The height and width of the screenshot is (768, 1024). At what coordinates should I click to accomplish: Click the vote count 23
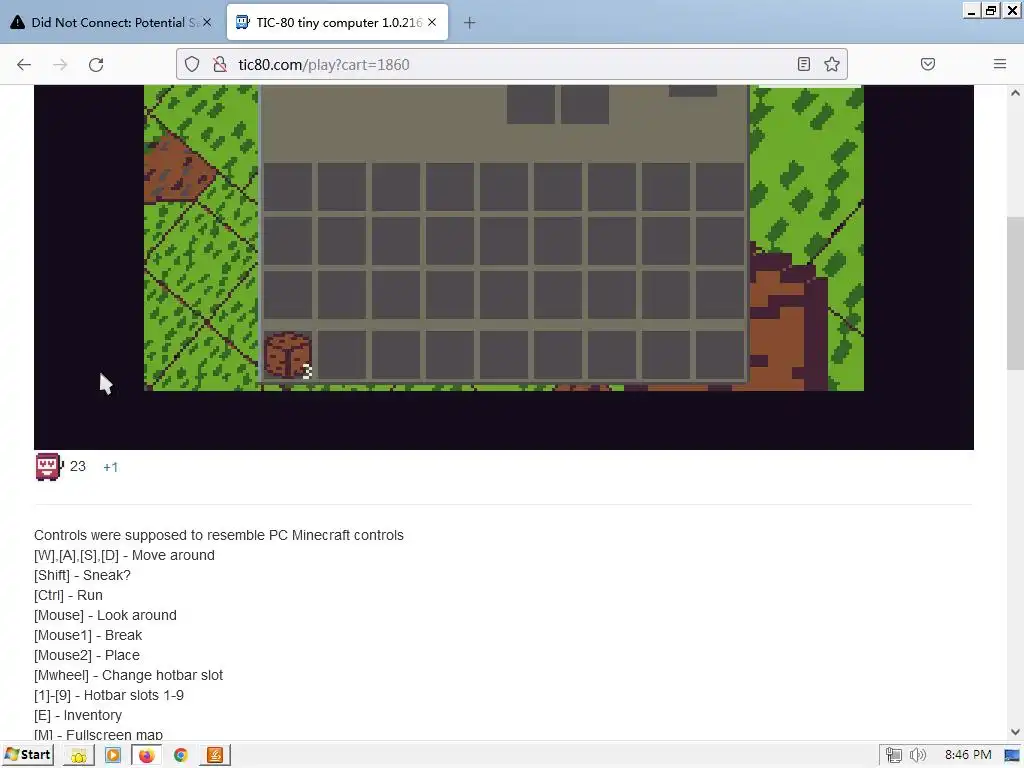coord(78,466)
